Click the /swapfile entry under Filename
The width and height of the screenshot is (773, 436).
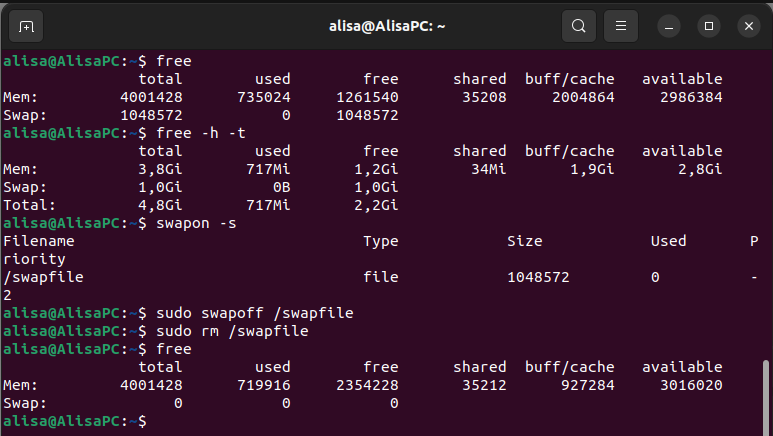pyautogui.click(x=43, y=277)
